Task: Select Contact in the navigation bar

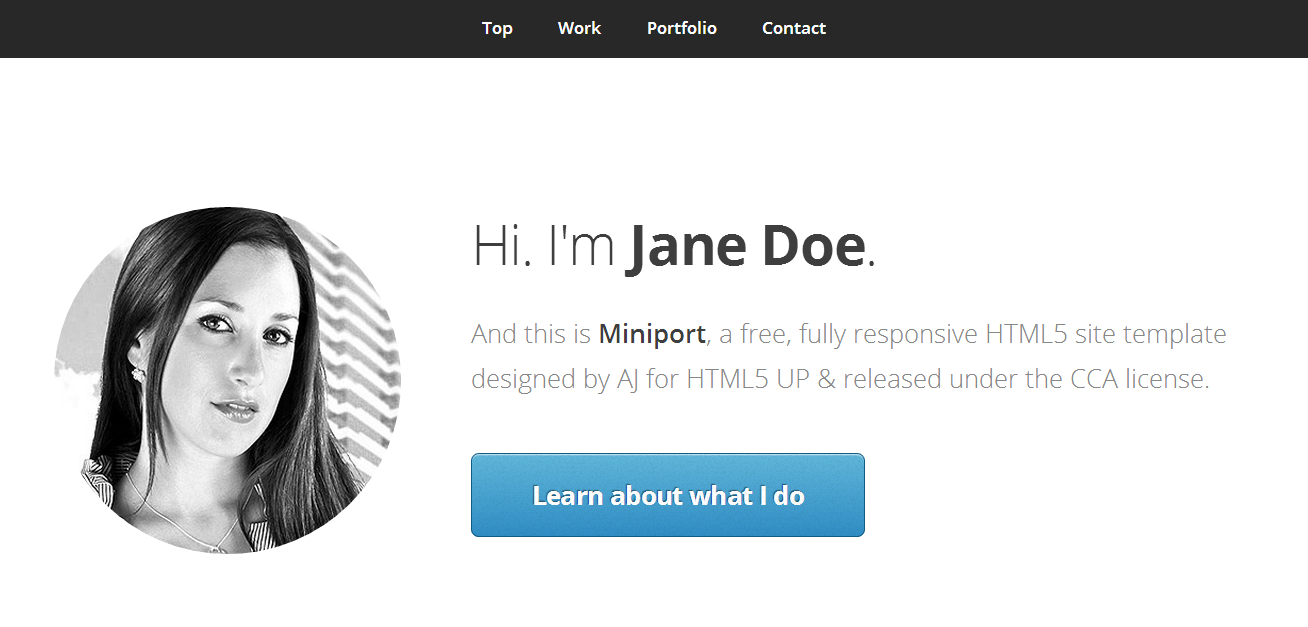Action: (x=794, y=28)
